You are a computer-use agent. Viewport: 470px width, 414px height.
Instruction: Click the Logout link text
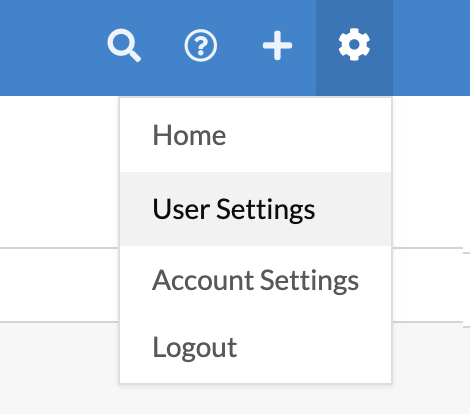(x=195, y=347)
